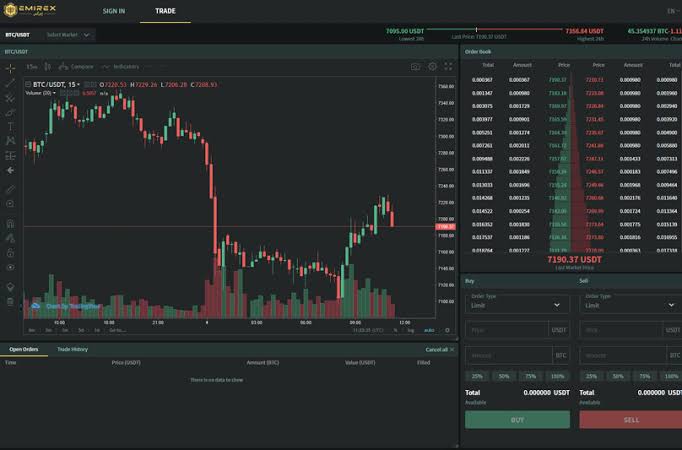Toggle log scale on chart
This screenshot has width=682, height=450.
point(411,330)
